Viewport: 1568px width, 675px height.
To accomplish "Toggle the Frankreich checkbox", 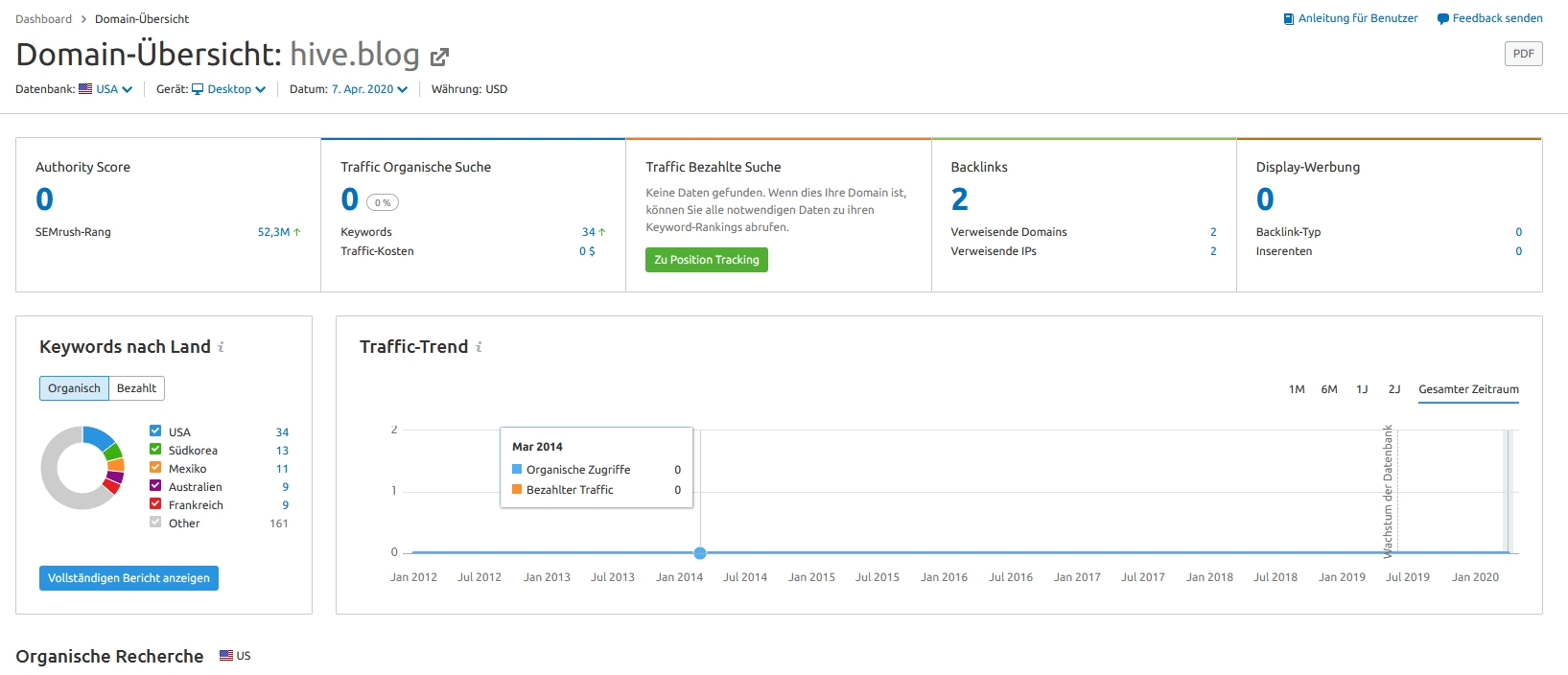I will click(155, 504).
